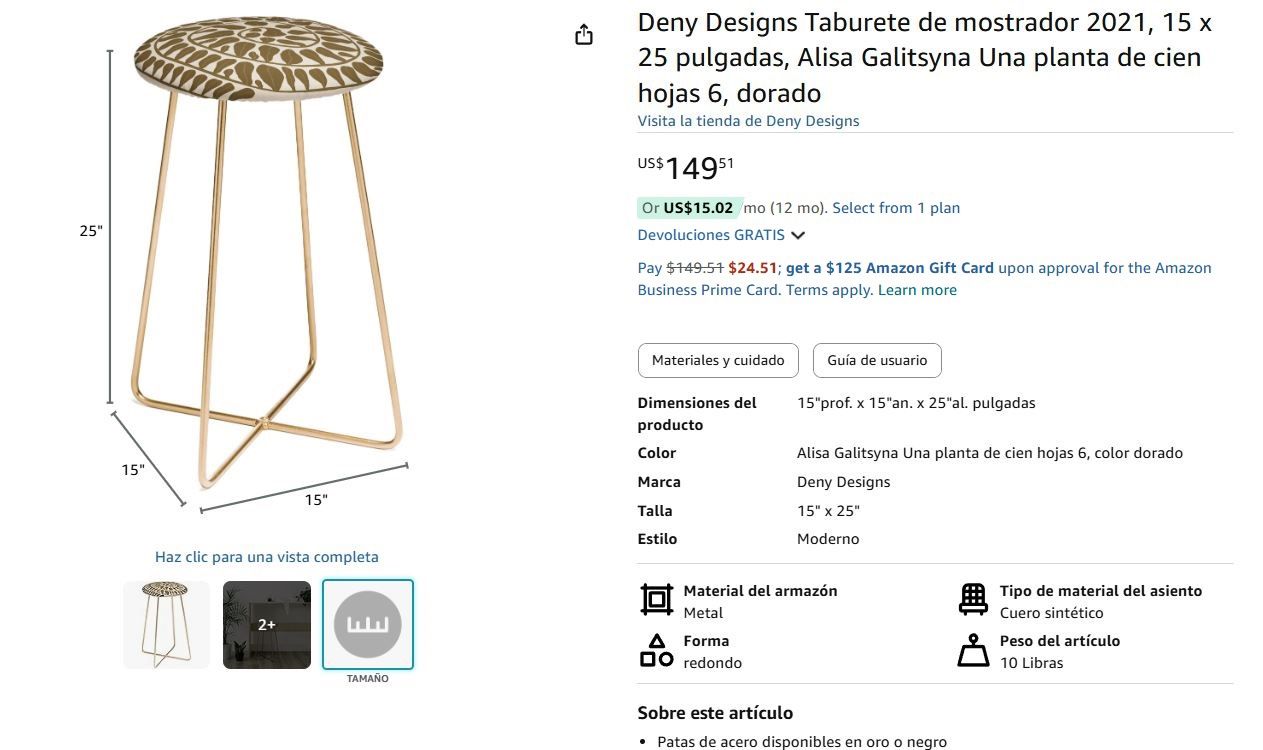The image size is (1263, 750).
Task: Select the frame material icon
Action: [656, 599]
